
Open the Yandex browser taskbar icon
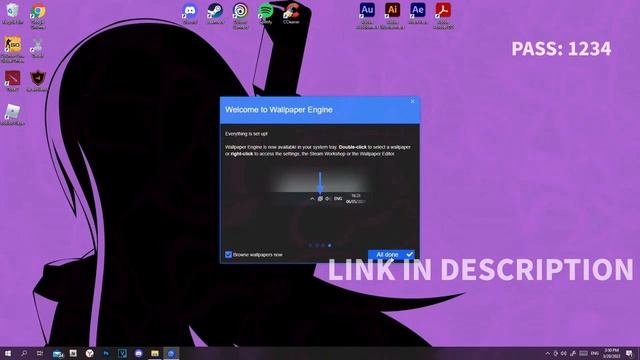pos(89,353)
